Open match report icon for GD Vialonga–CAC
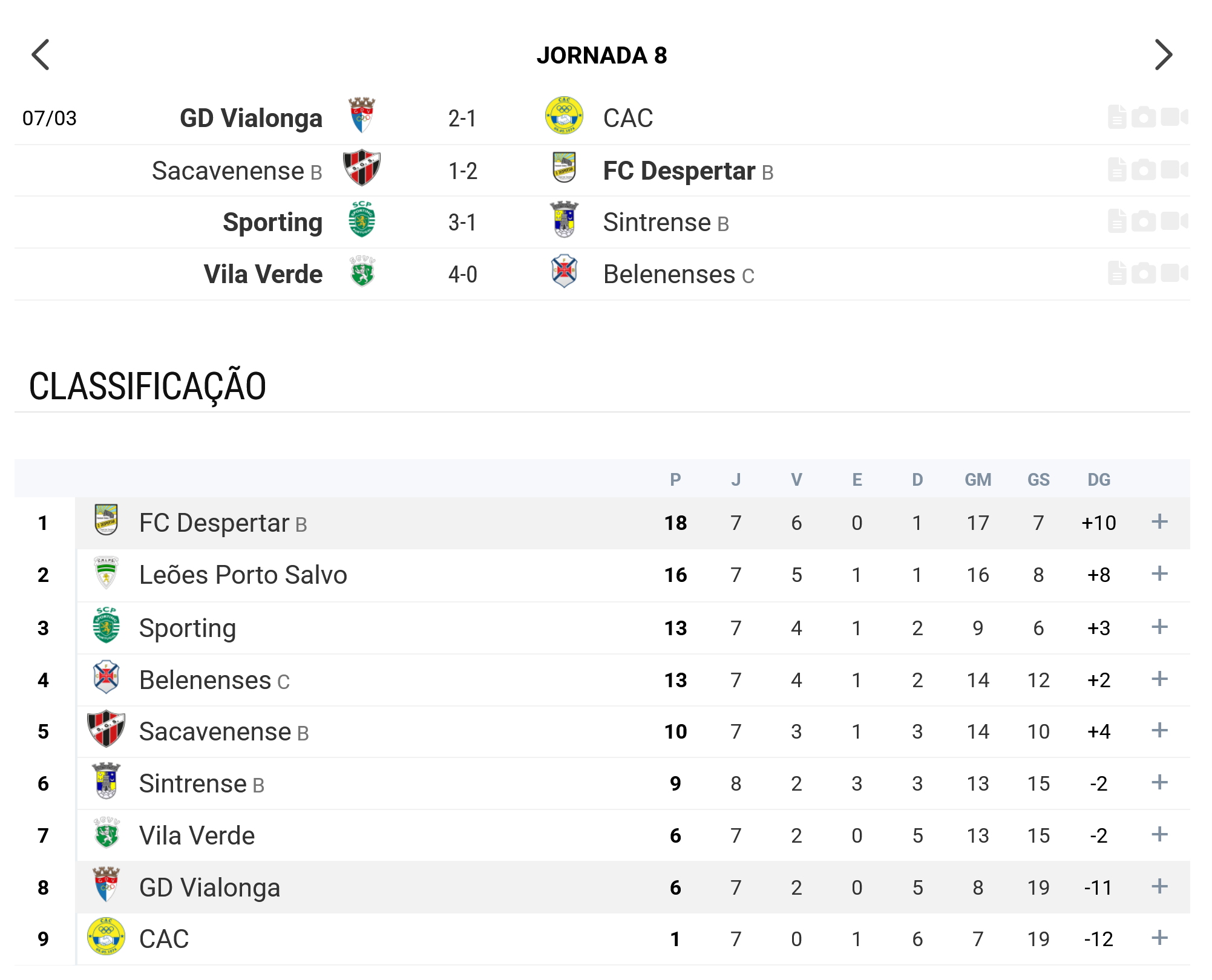The image size is (1212, 980). coord(1117,117)
